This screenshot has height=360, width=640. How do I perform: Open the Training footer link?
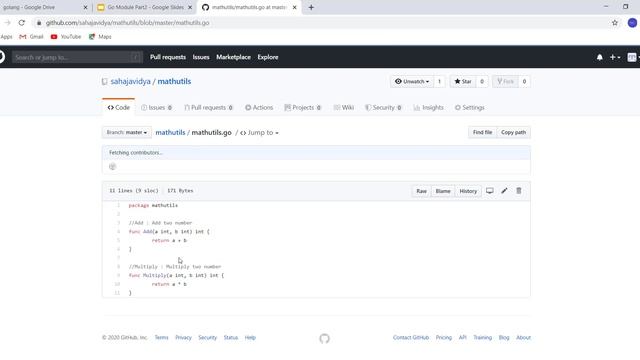[x=482, y=338]
